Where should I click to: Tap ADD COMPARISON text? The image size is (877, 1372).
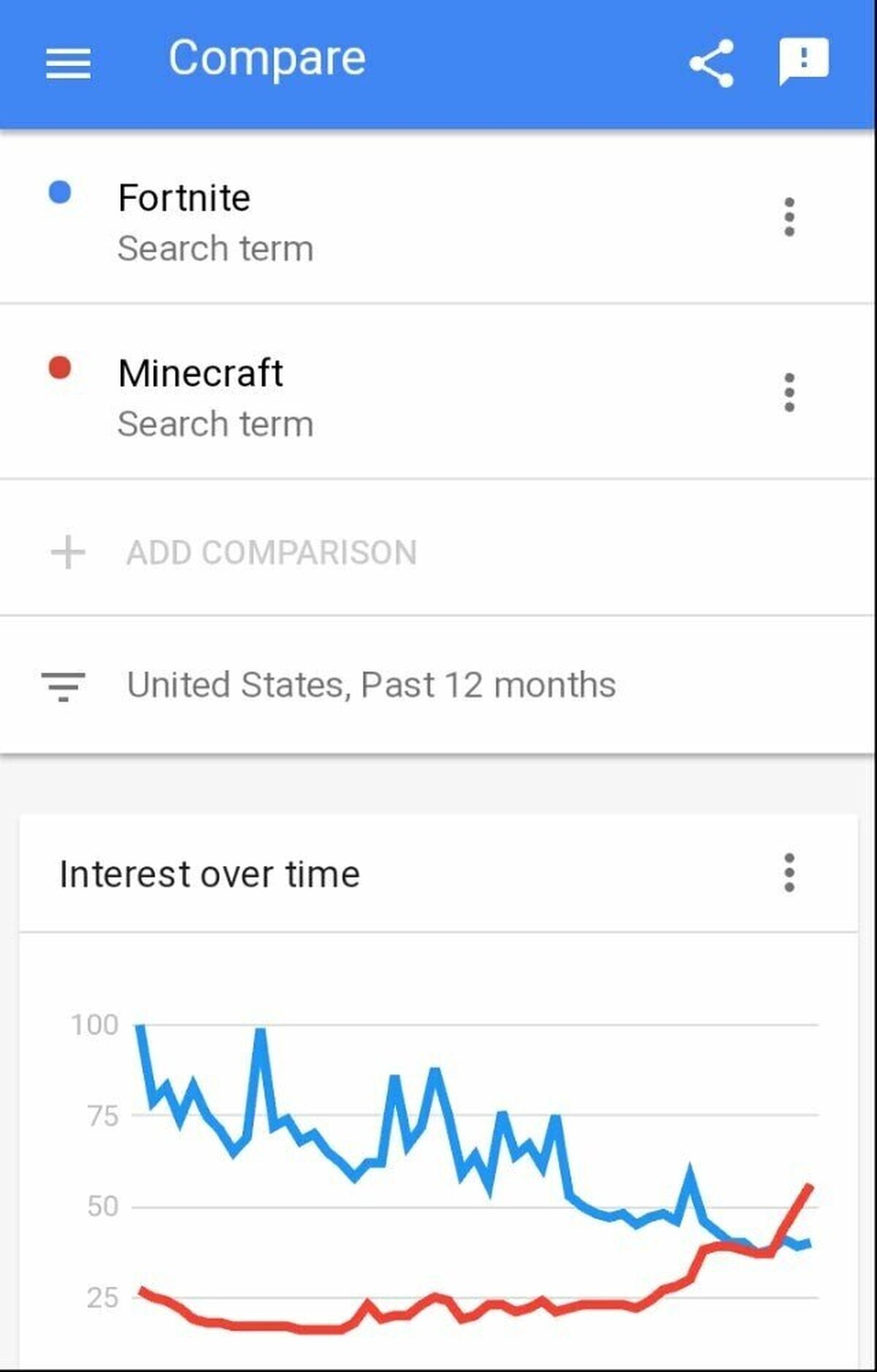pos(272,553)
